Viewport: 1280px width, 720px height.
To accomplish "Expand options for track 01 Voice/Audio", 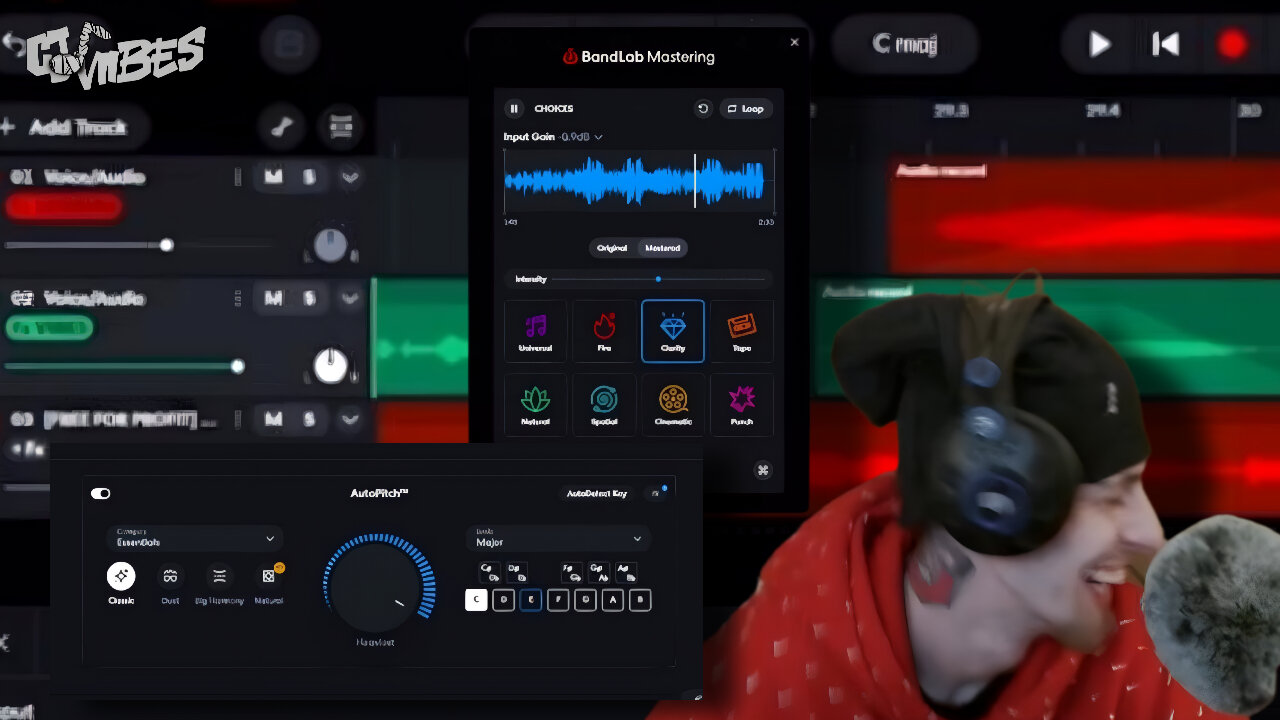I will pos(349,177).
